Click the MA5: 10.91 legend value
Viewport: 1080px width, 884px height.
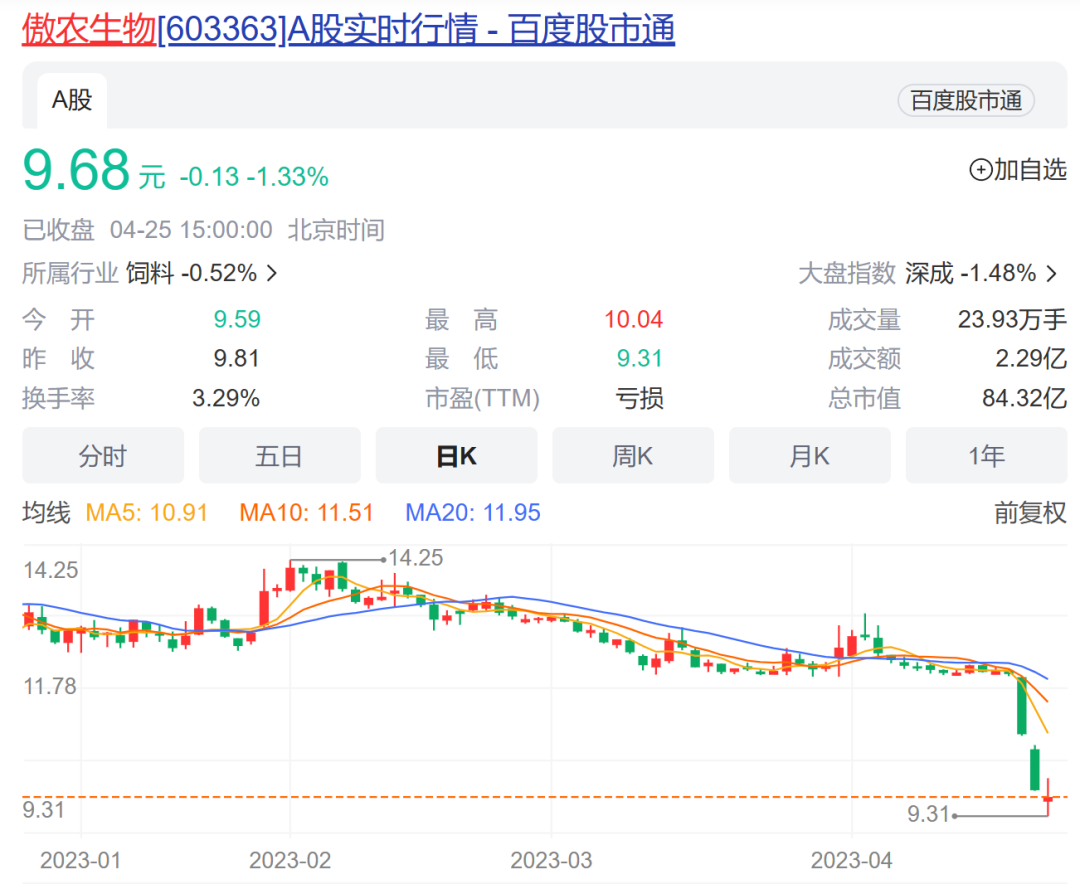click(x=146, y=513)
